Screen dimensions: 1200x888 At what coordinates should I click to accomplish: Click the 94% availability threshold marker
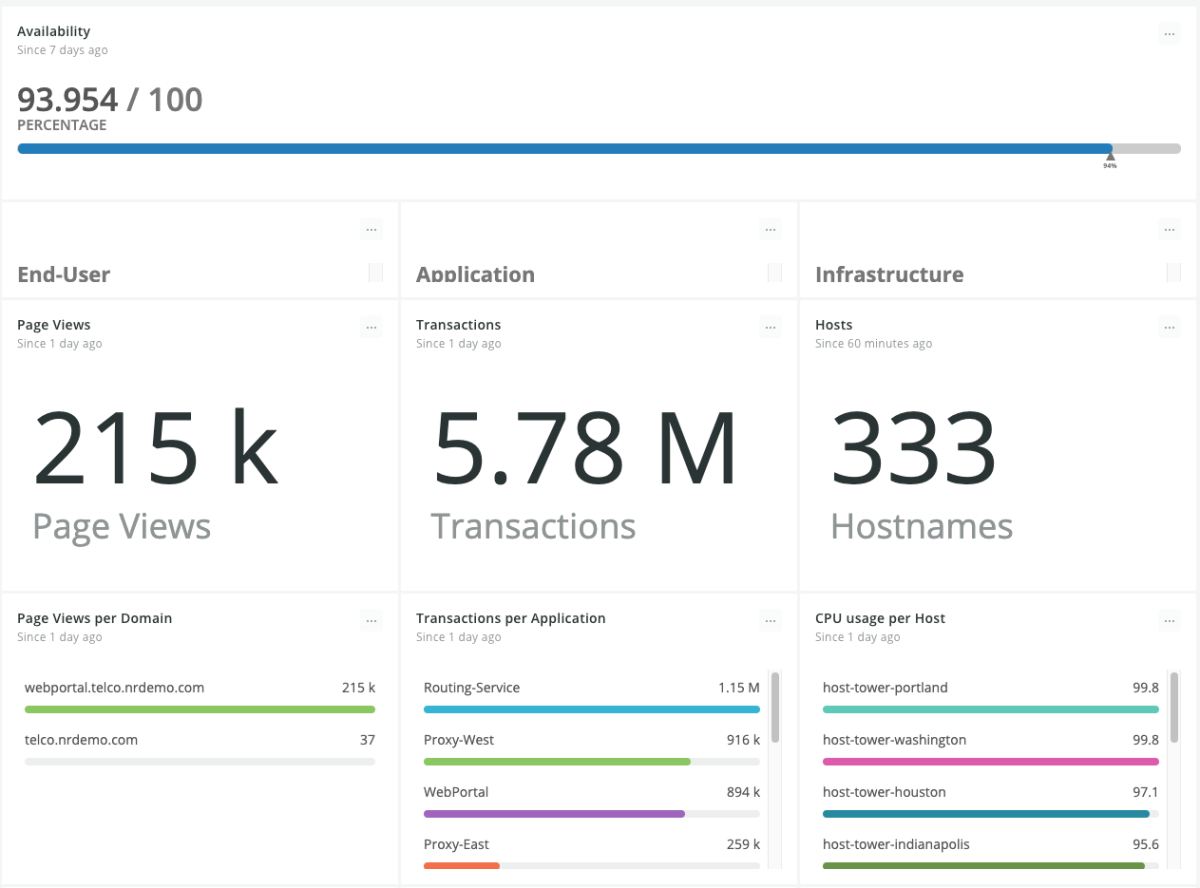[1110, 158]
